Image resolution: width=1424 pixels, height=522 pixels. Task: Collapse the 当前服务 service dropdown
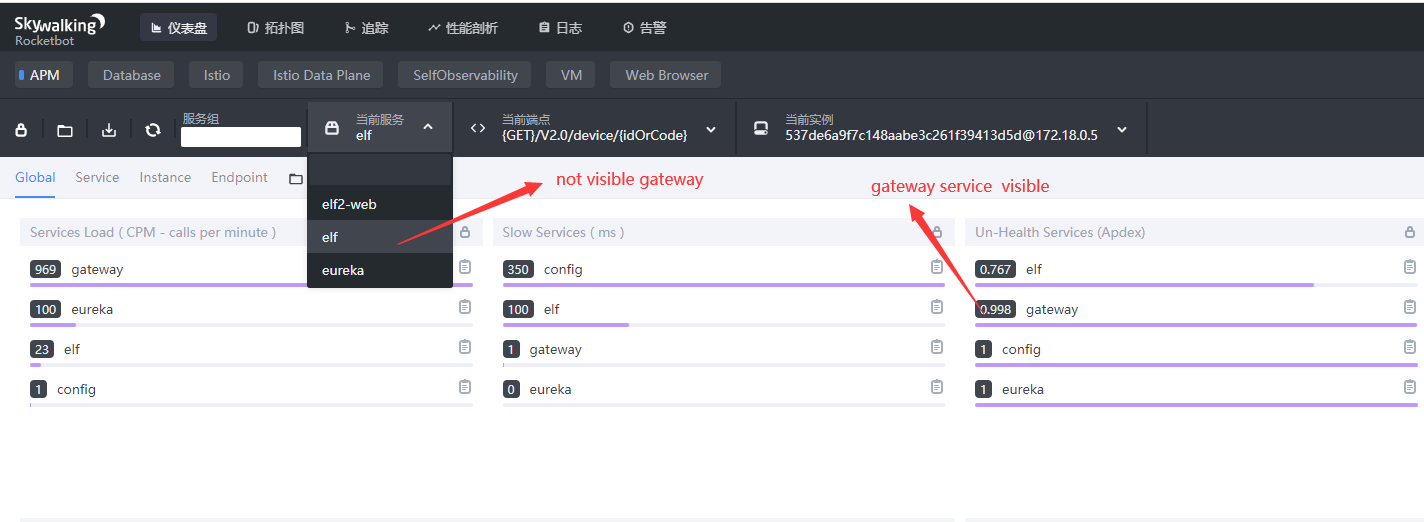coord(428,127)
